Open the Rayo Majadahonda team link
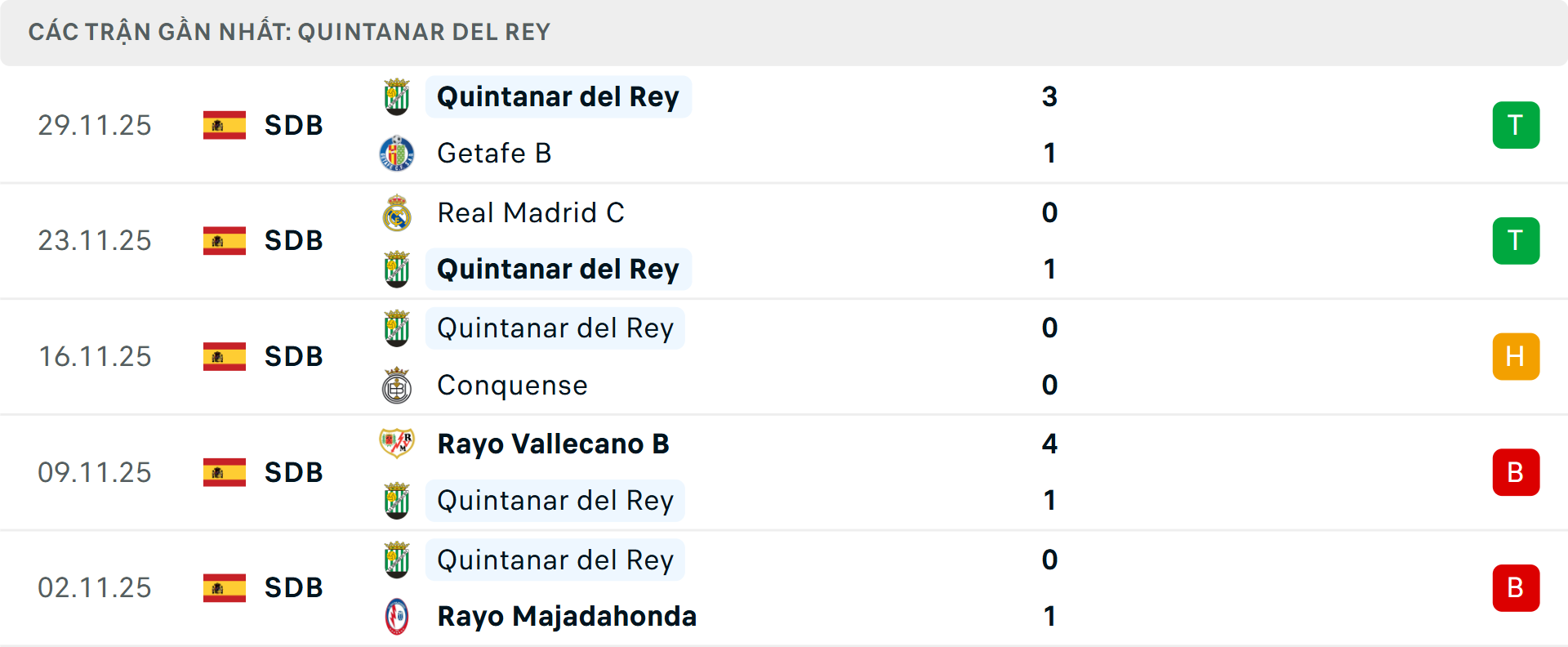Viewport: 1568px width, 647px height. click(567, 617)
